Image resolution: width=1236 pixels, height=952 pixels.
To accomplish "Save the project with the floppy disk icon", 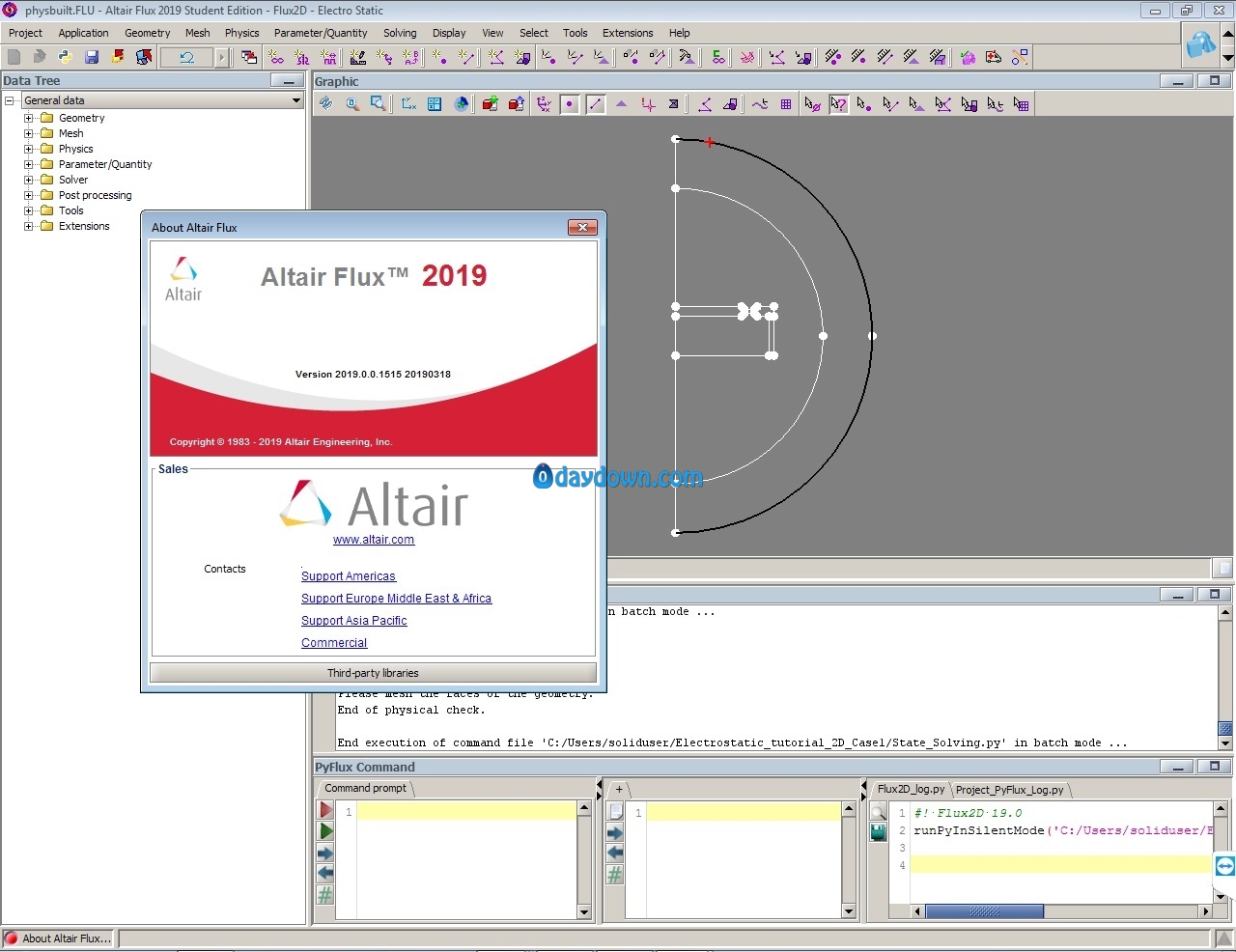I will 92,57.
